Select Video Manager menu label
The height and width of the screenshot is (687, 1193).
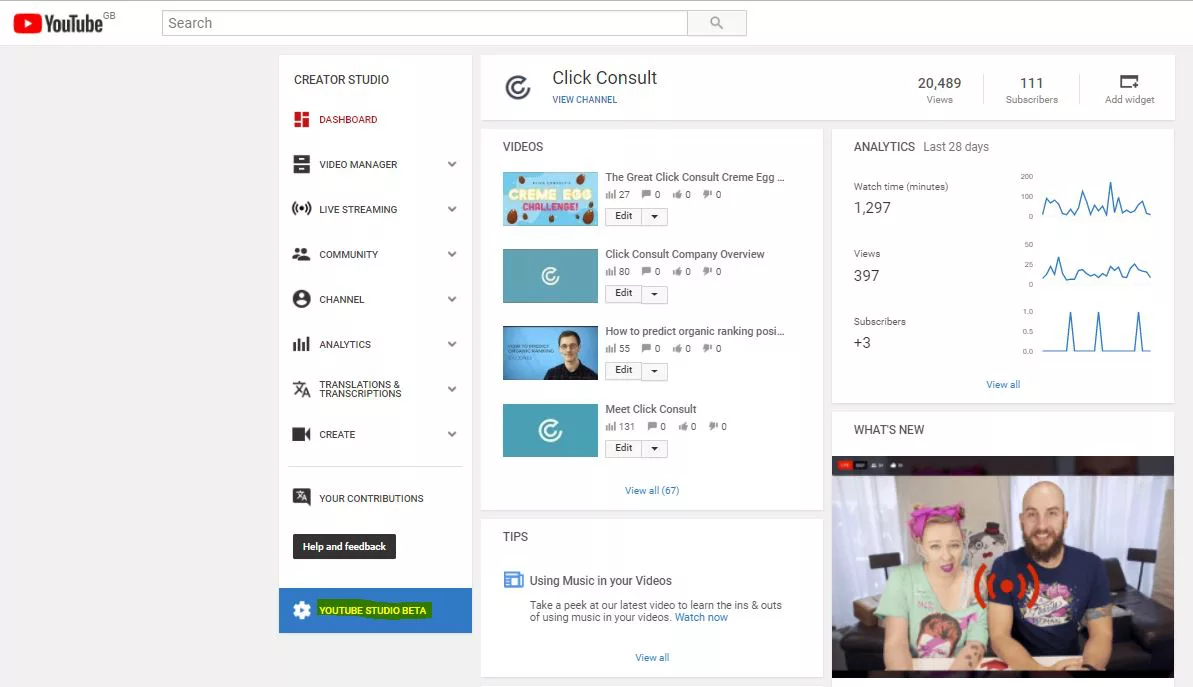358,164
